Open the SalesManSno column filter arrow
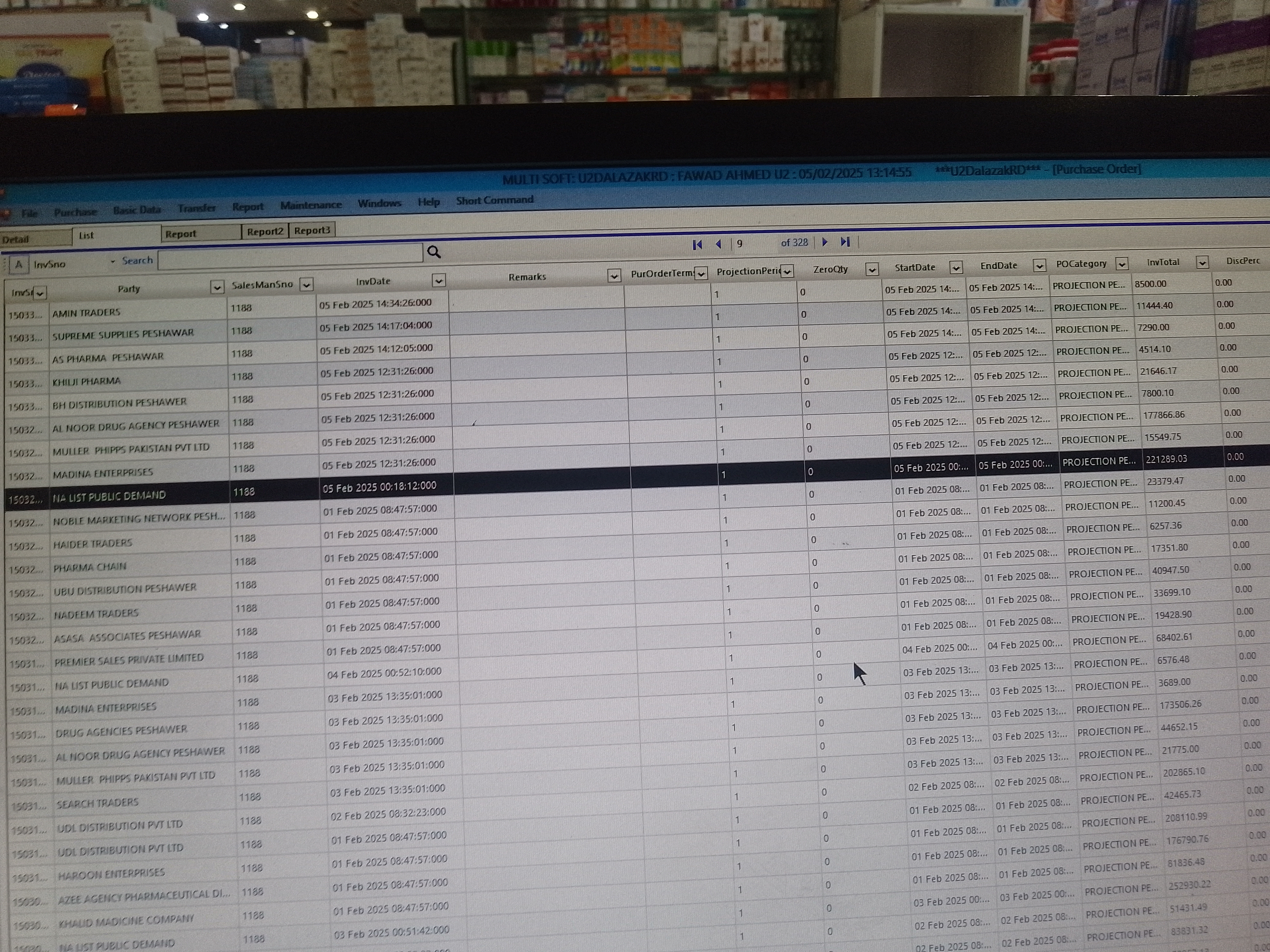 307,284
